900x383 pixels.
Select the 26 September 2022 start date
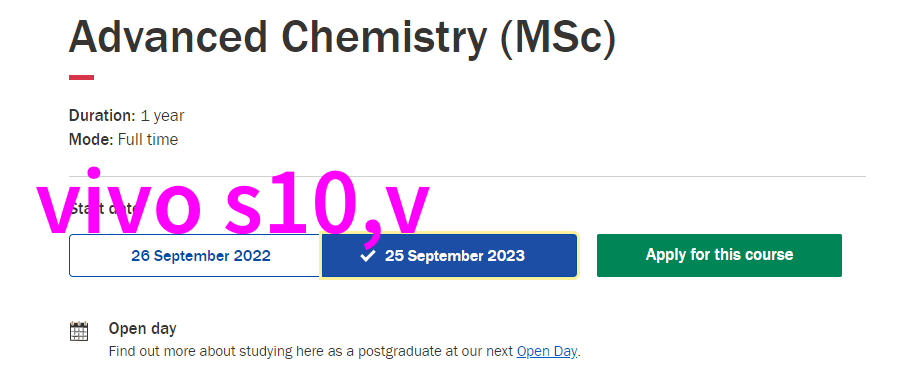(195, 256)
